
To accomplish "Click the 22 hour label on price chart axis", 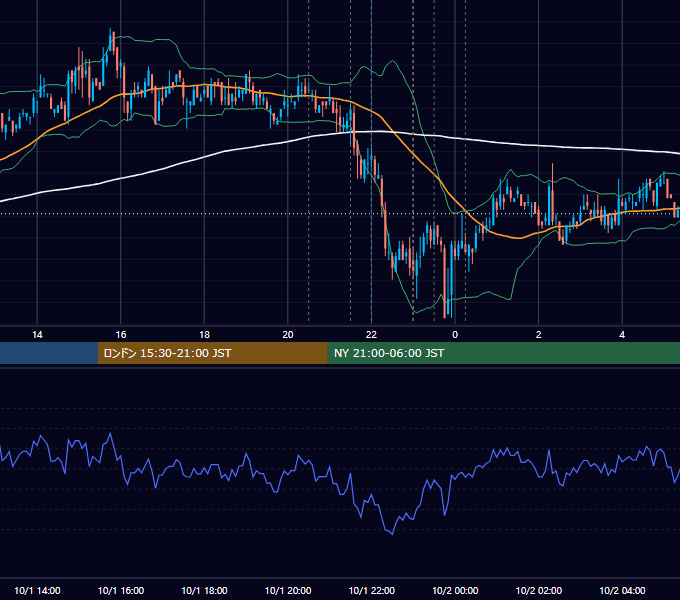I will pyautogui.click(x=371, y=335).
